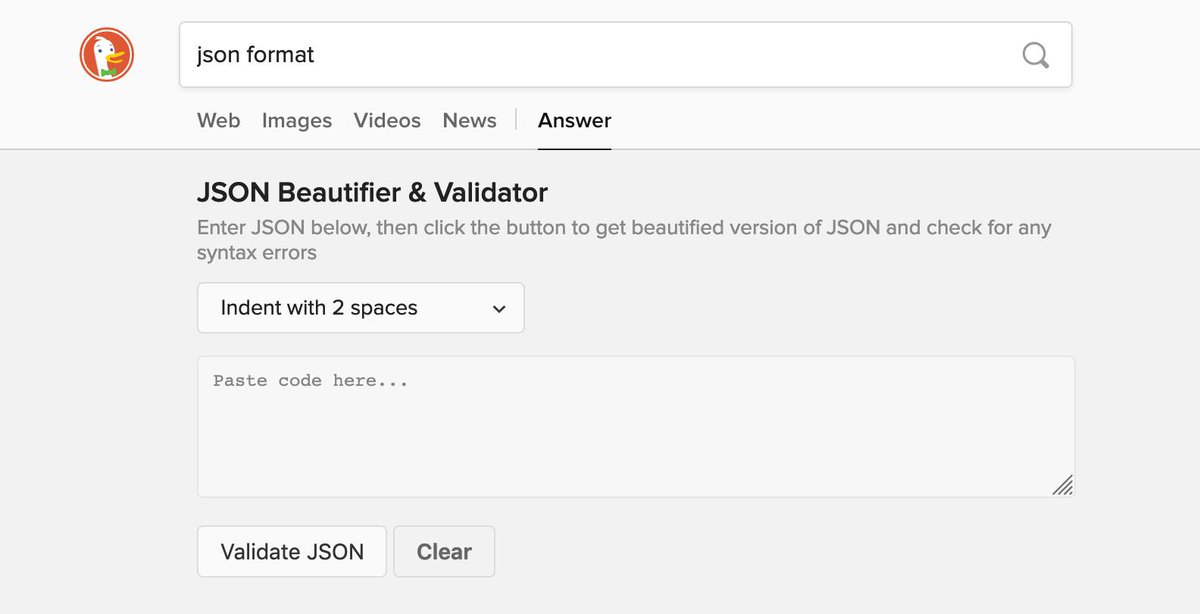This screenshot has width=1200, height=614.
Task: Click the Validate JSON button
Action: click(292, 552)
